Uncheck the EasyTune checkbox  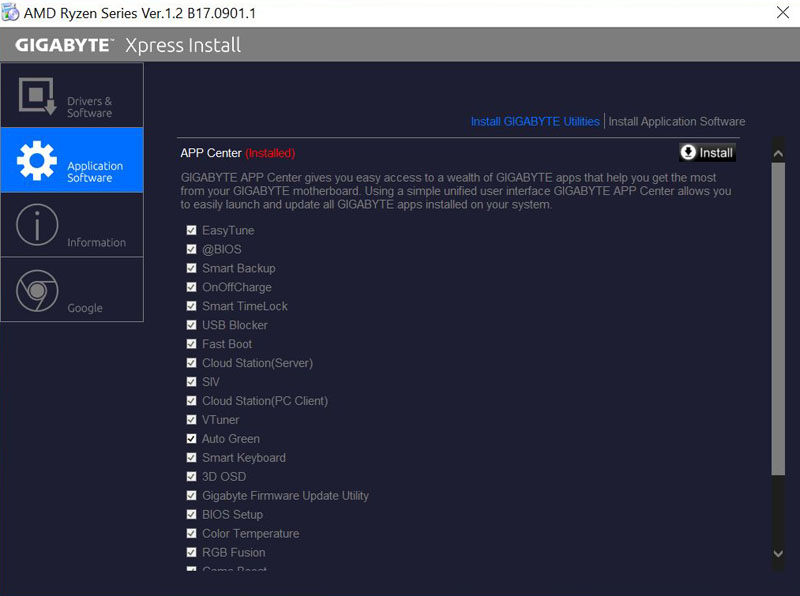pos(191,230)
